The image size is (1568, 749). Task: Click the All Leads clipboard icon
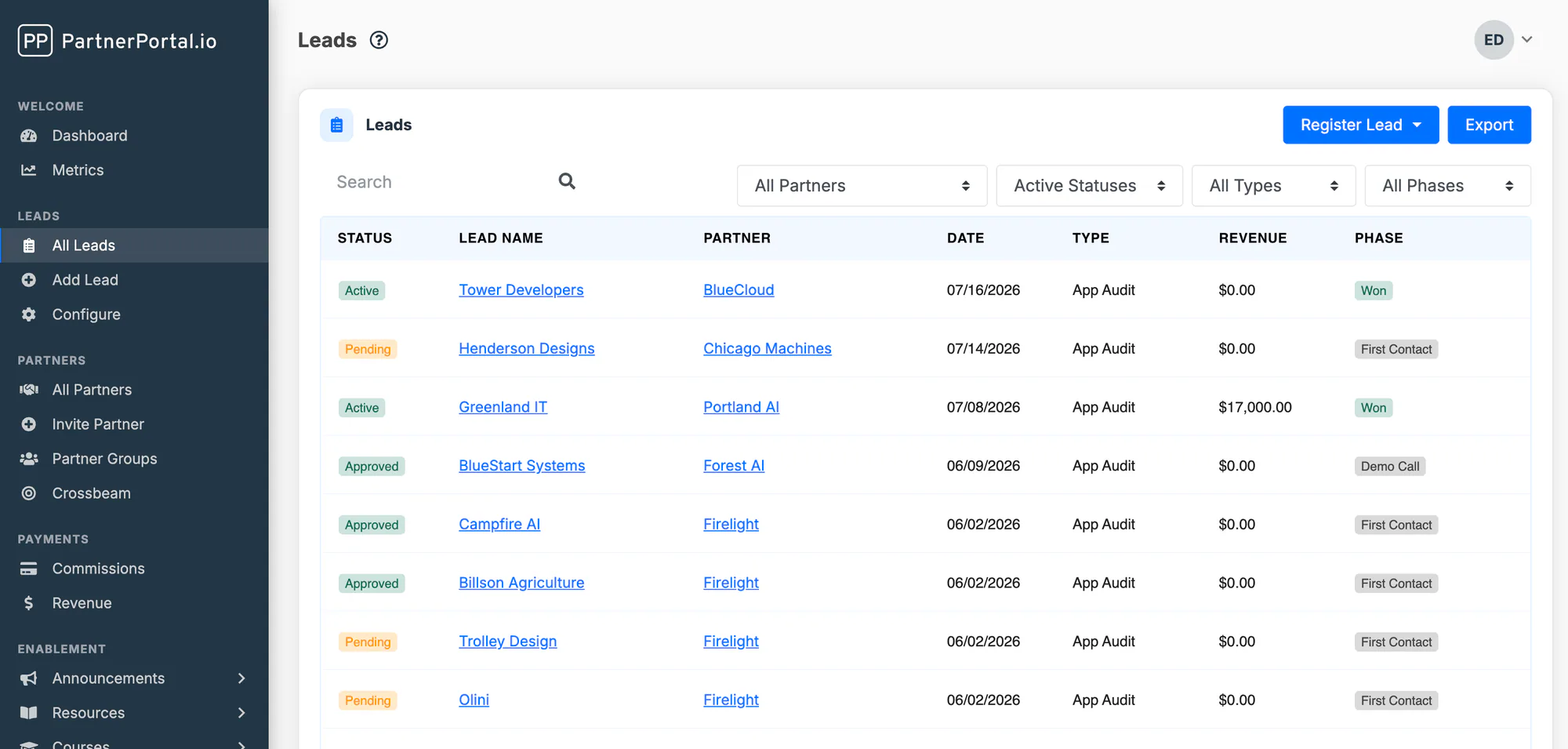coord(29,245)
